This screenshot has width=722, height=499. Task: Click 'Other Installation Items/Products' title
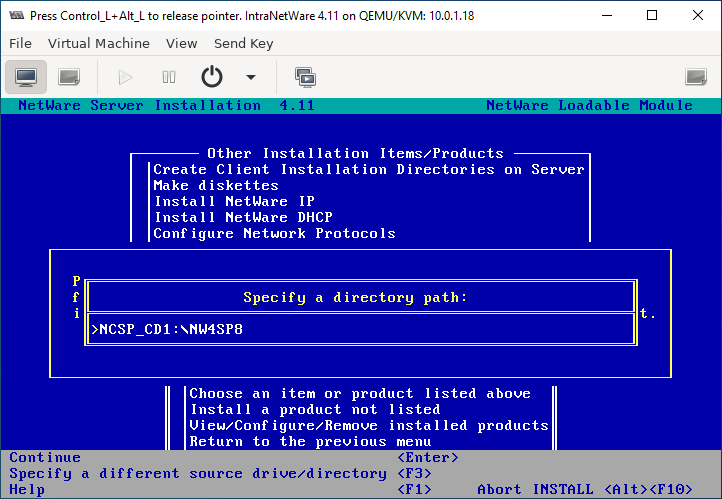point(355,153)
